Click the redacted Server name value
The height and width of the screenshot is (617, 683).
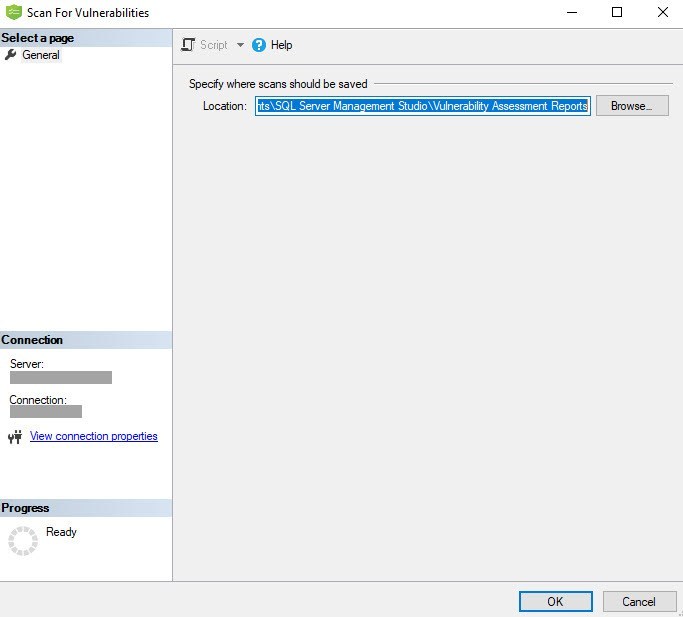pyautogui.click(x=61, y=378)
